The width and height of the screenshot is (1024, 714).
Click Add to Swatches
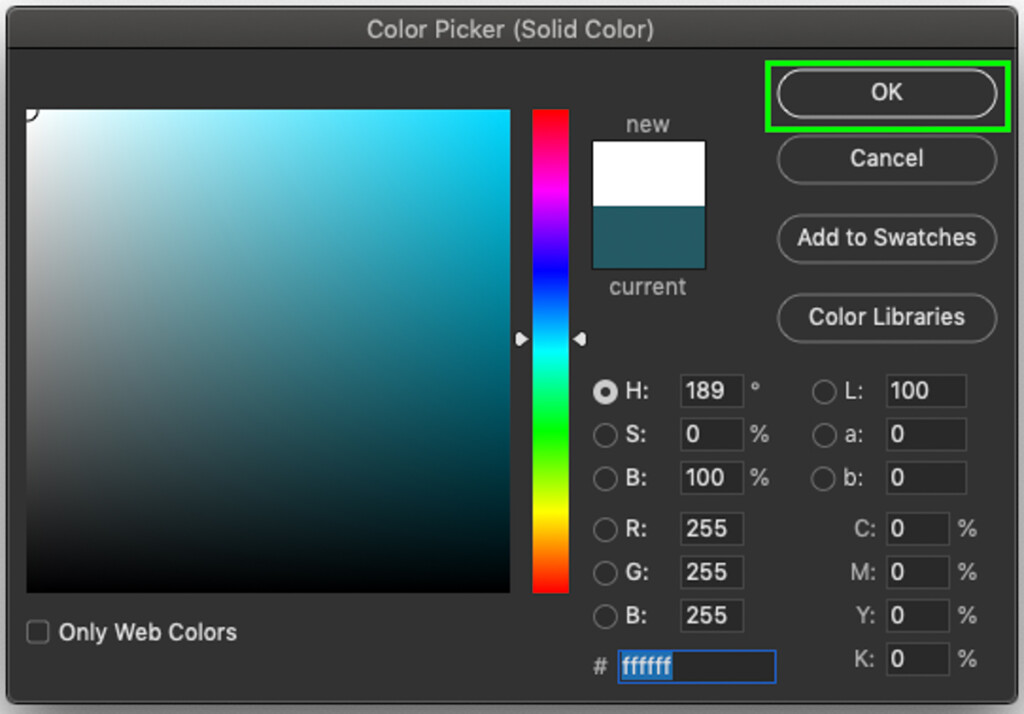(x=886, y=238)
